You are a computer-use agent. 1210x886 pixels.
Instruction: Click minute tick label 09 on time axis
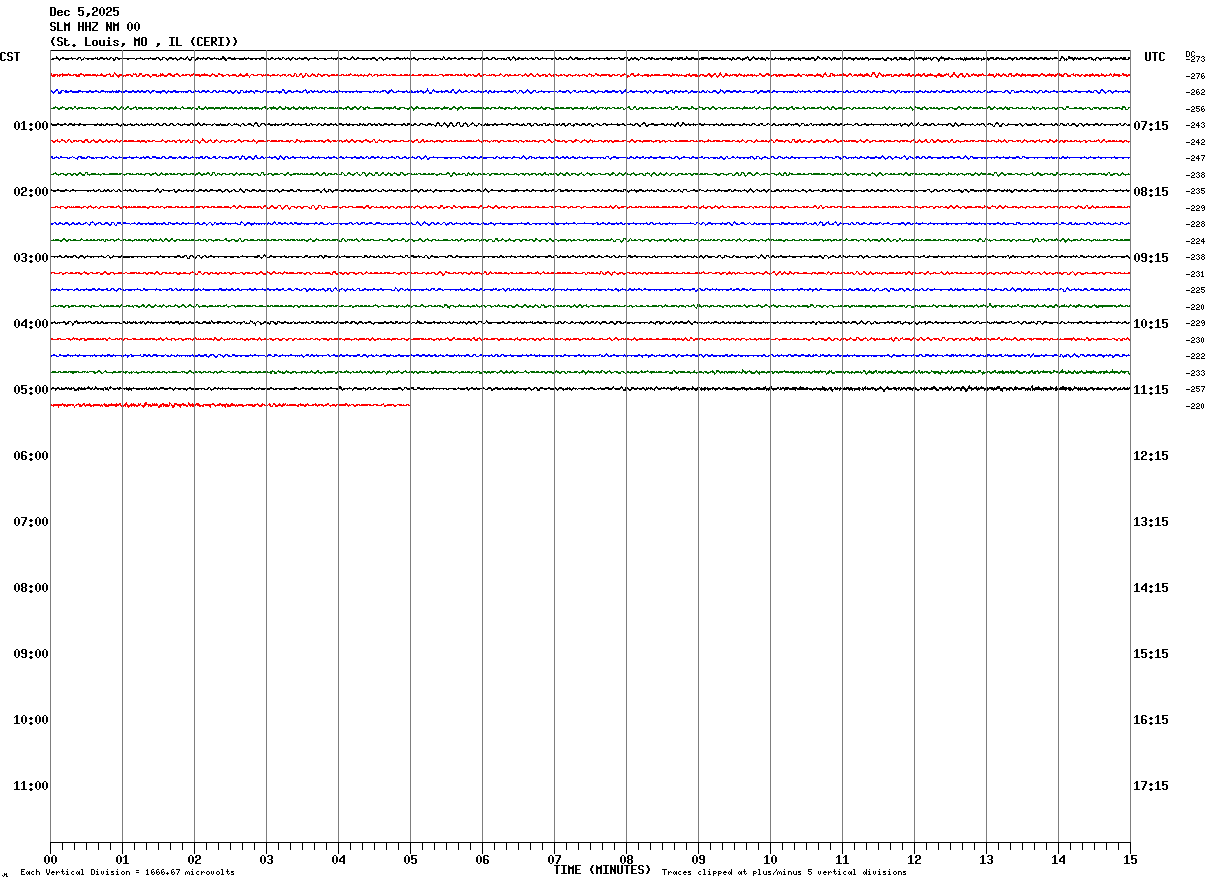[698, 860]
